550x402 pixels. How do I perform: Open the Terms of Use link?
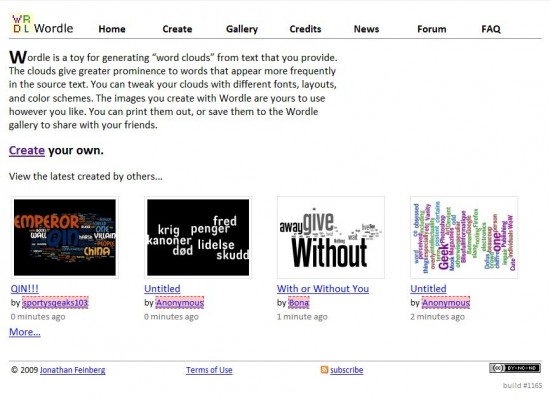pos(209,370)
